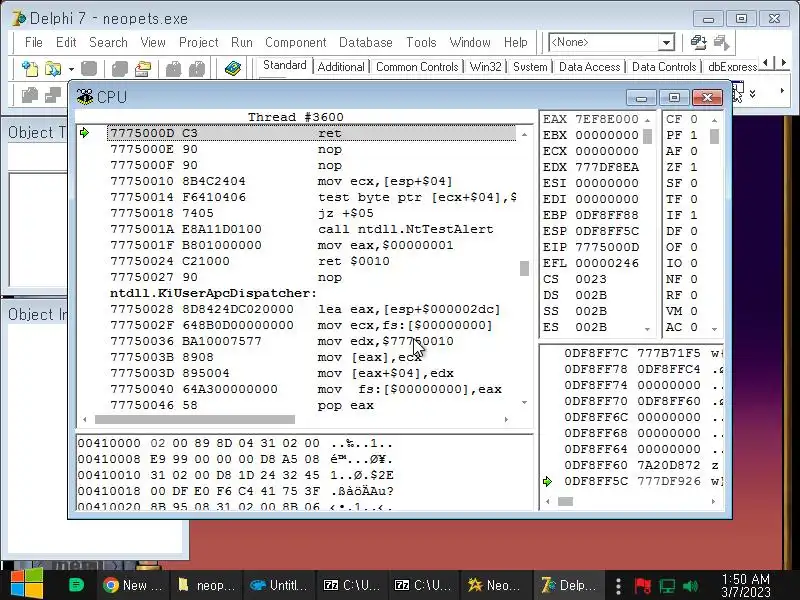Click the Open Project toolbar icon
This screenshot has width=800, height=600.
tap(143, 68)
